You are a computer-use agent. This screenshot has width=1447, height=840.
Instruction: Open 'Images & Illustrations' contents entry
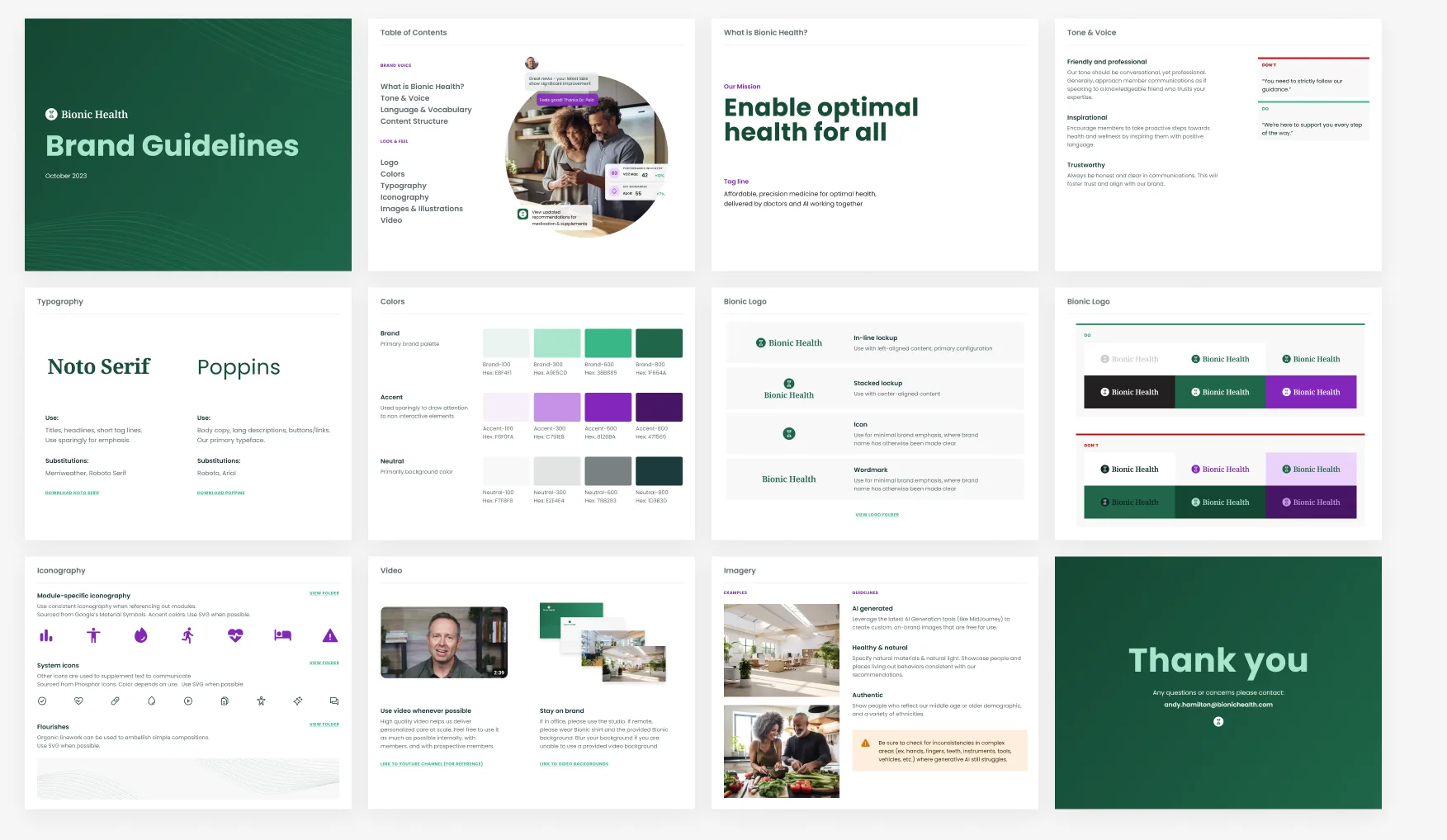tap(422, 209)
